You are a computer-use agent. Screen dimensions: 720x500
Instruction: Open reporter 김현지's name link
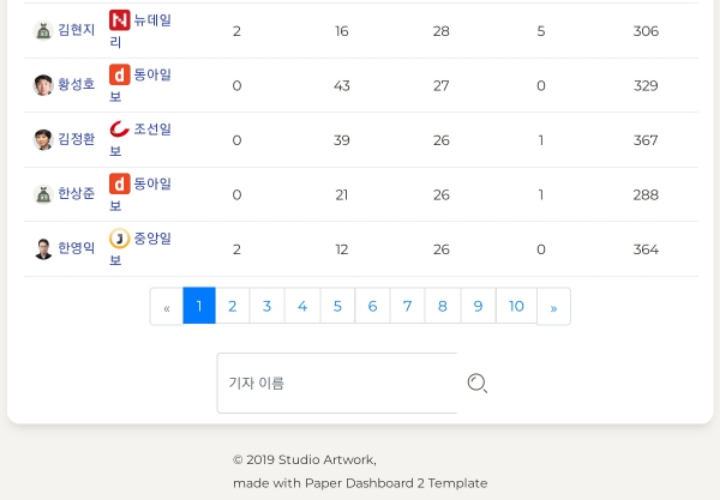[x=77, y=31]
